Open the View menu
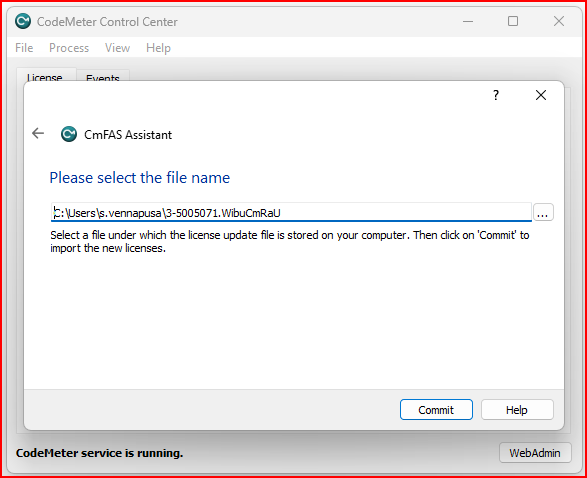 pyautogui.click(x=117, y=48)
